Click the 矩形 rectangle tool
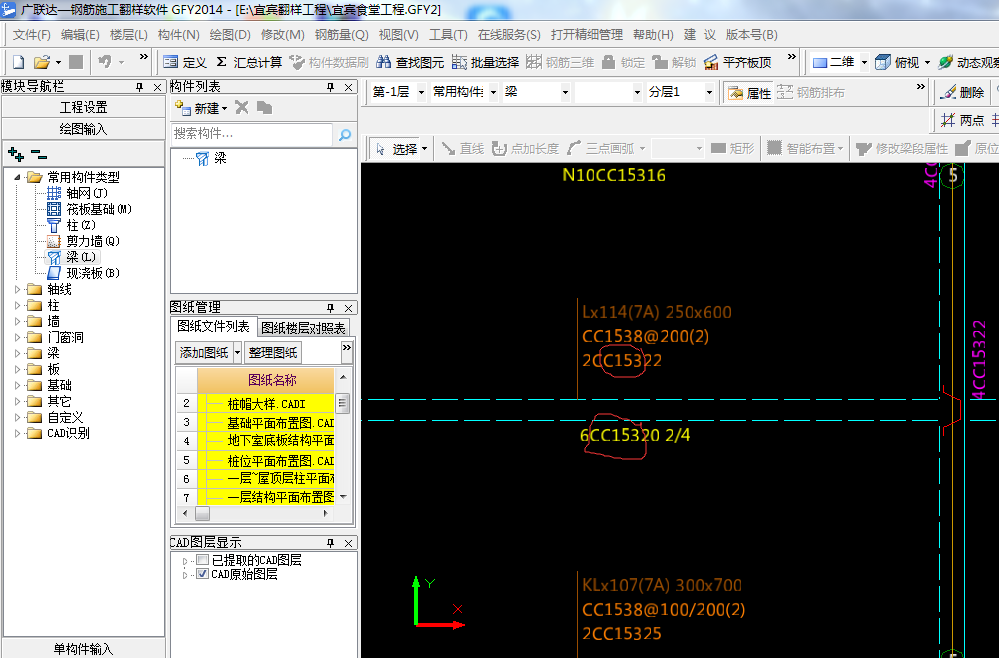Image resolution: width=999 pixels, height=658 pixels. [732, 148]
